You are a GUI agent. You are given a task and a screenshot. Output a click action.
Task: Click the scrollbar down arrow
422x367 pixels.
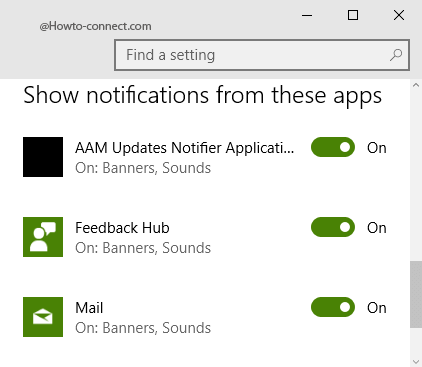416,362
